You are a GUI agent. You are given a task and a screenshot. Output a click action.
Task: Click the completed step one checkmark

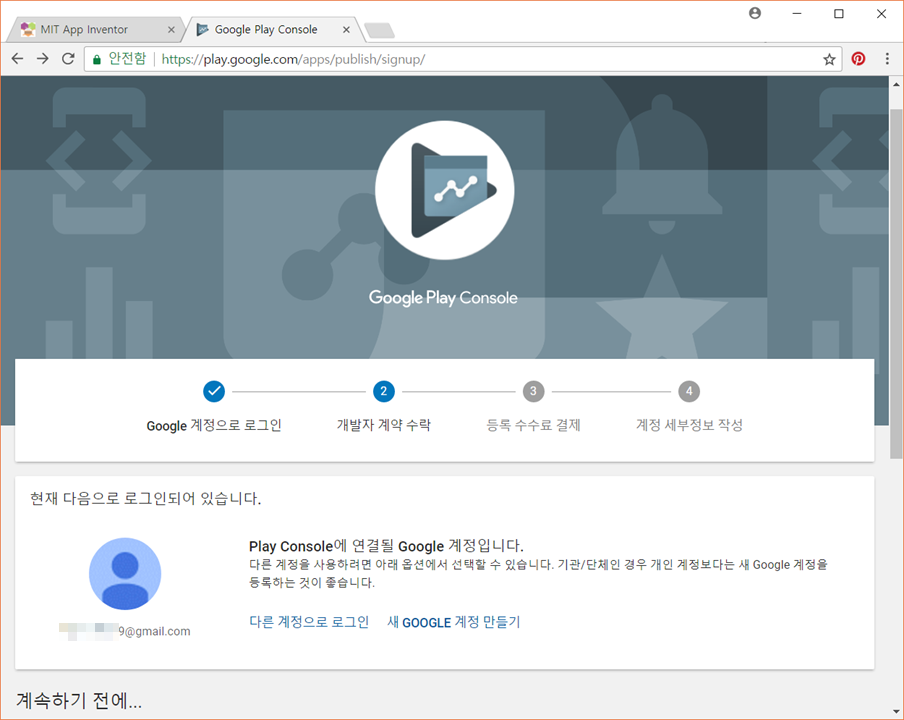[214, 391]
